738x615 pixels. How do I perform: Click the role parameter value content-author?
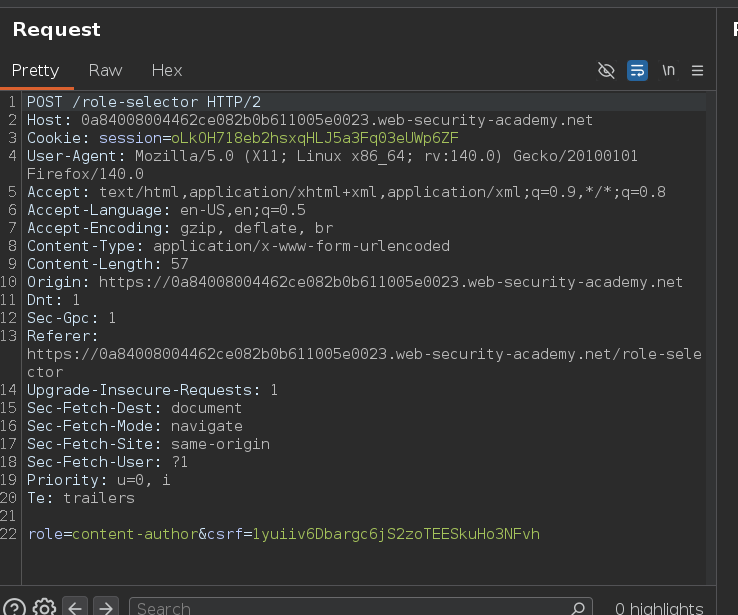pyautogui.click(x=135, y=534)
